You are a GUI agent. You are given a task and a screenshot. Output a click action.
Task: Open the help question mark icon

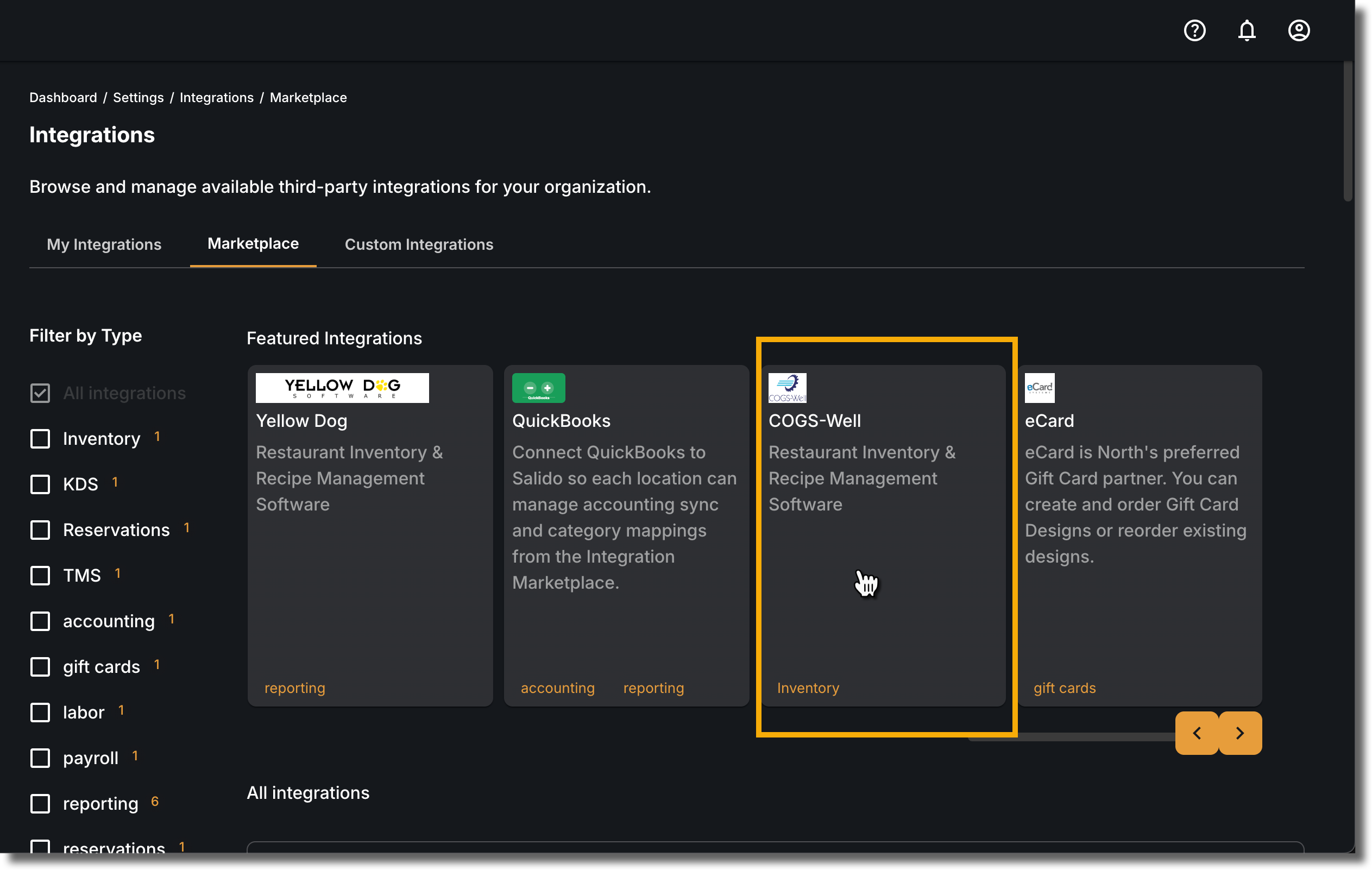click(x=1194, y=30)
